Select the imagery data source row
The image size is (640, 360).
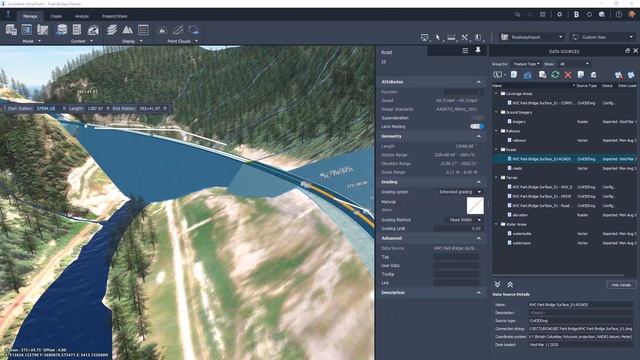[564, 122]
